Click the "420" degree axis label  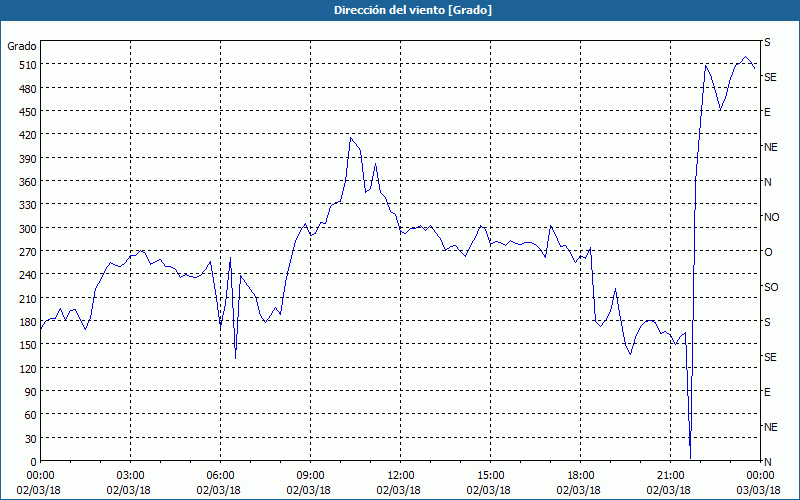tap(28, 136)
